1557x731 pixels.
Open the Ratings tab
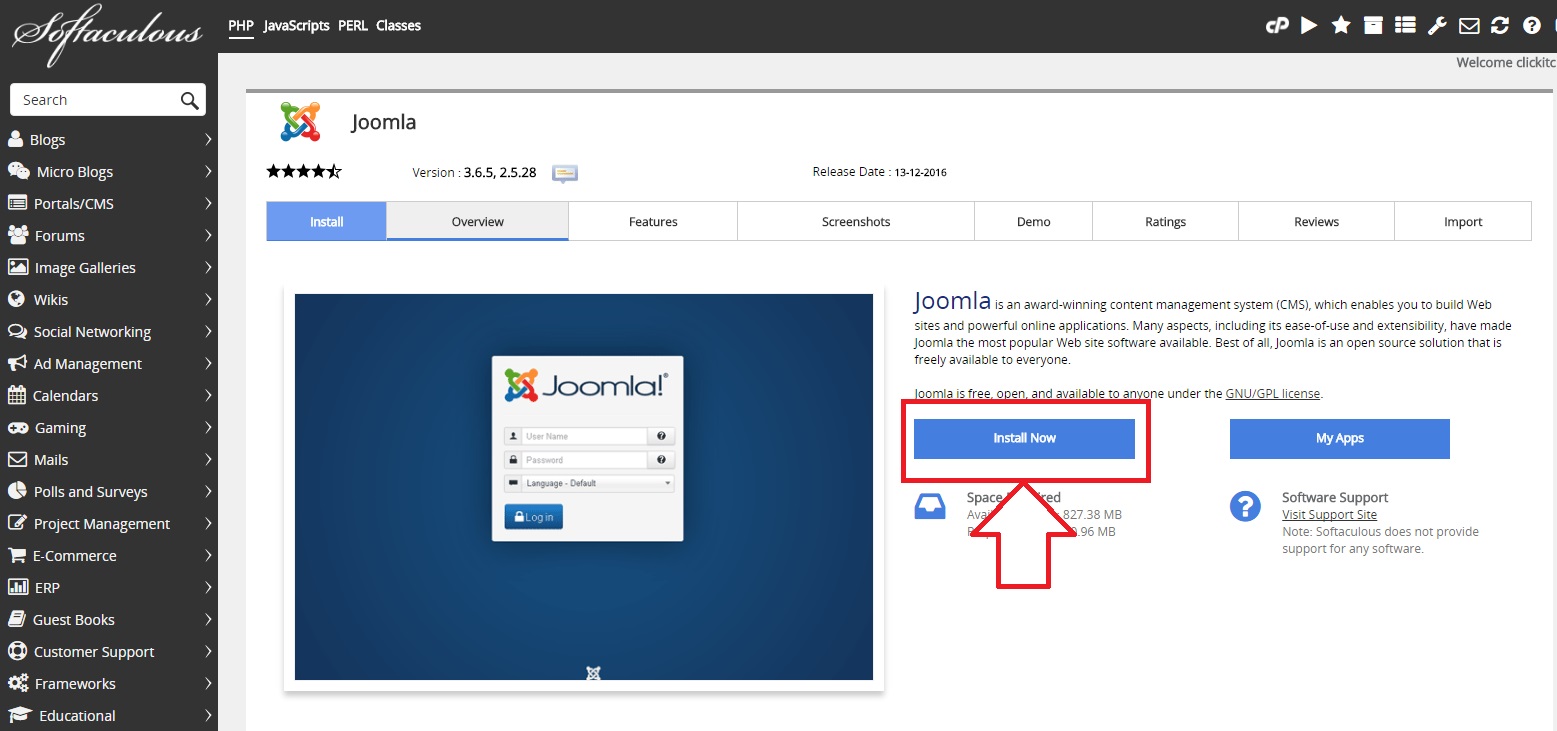click(1165, 221)
